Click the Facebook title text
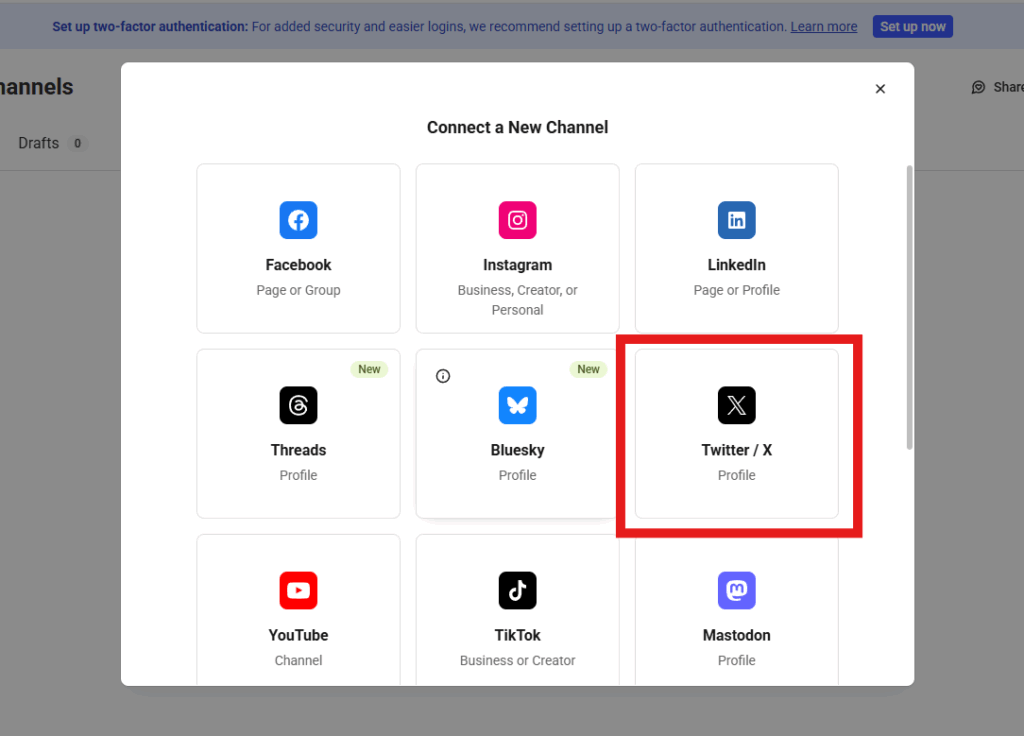The height and width of the screenshot is (736, 1024). (298, 265)
